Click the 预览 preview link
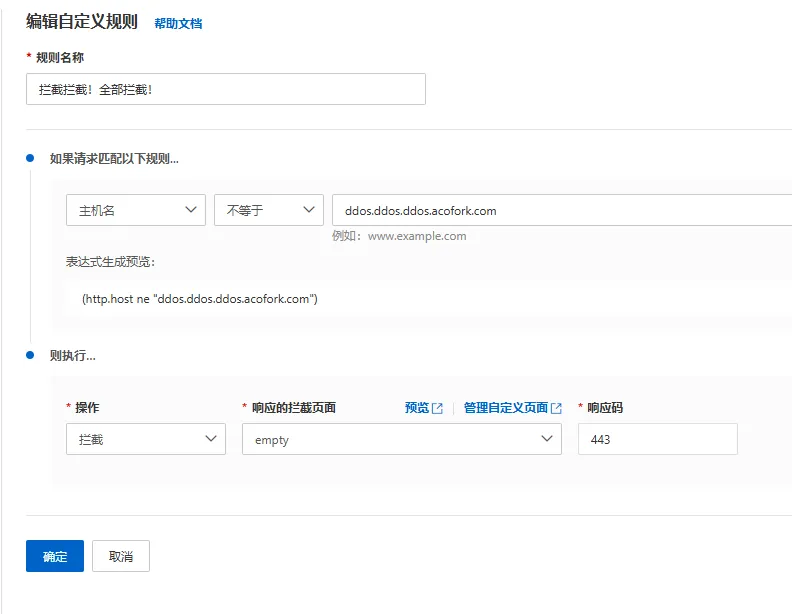The height and width of the screenshot is (614, 792). click(x=416, y=408)
